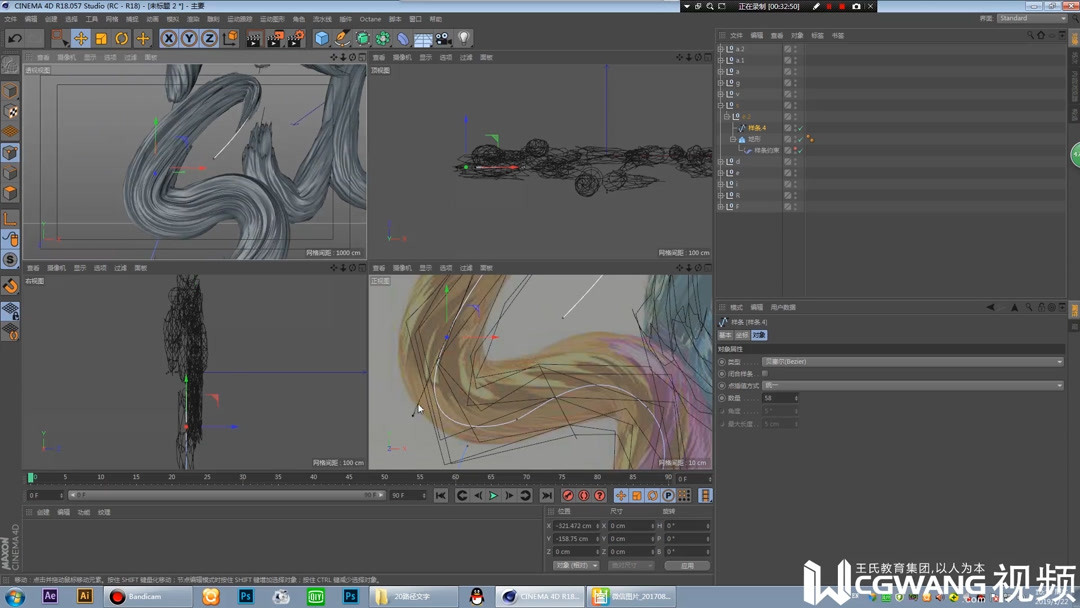Activate the Scale tool
The width and height of the screenshot is (1080, 608).
(x=101, y=38)
